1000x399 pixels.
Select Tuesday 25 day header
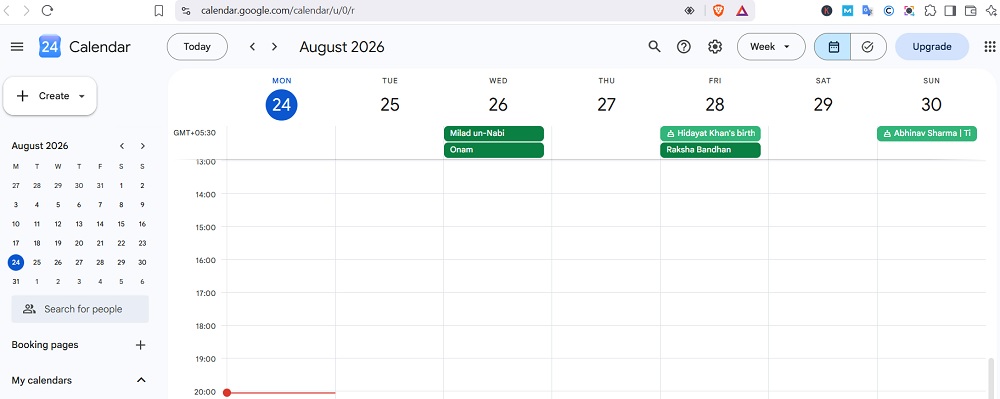[390, 104]
